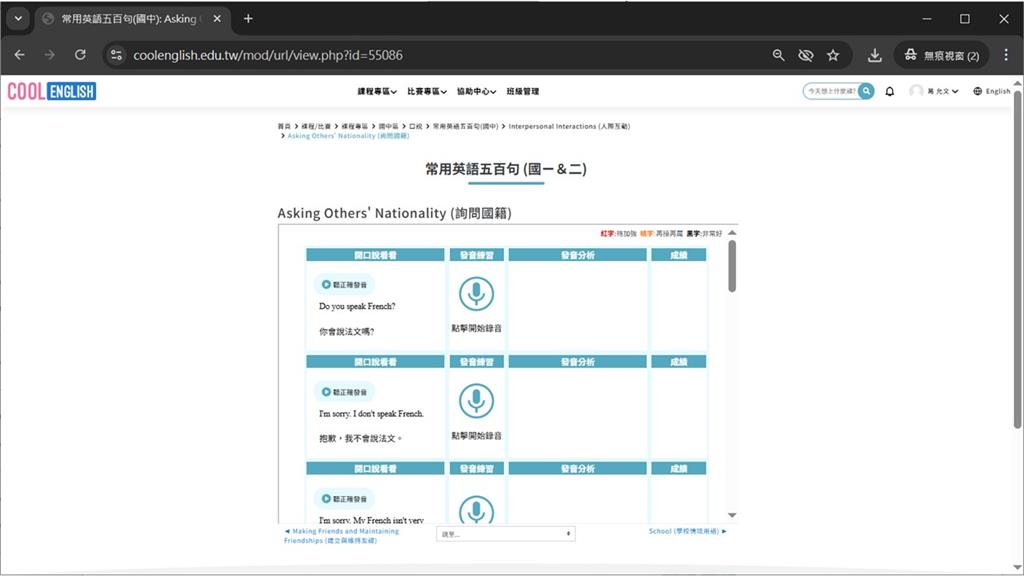1024x576 pixels.
Task: Click the down arrow on the exercise scrollbar
Action: 732,516
